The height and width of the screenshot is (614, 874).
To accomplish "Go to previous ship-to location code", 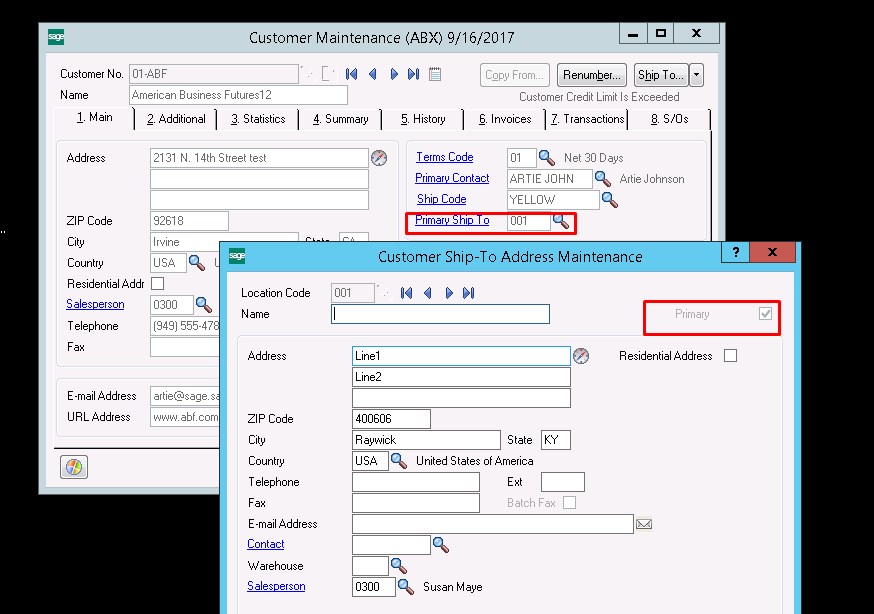I will (428, 293).
